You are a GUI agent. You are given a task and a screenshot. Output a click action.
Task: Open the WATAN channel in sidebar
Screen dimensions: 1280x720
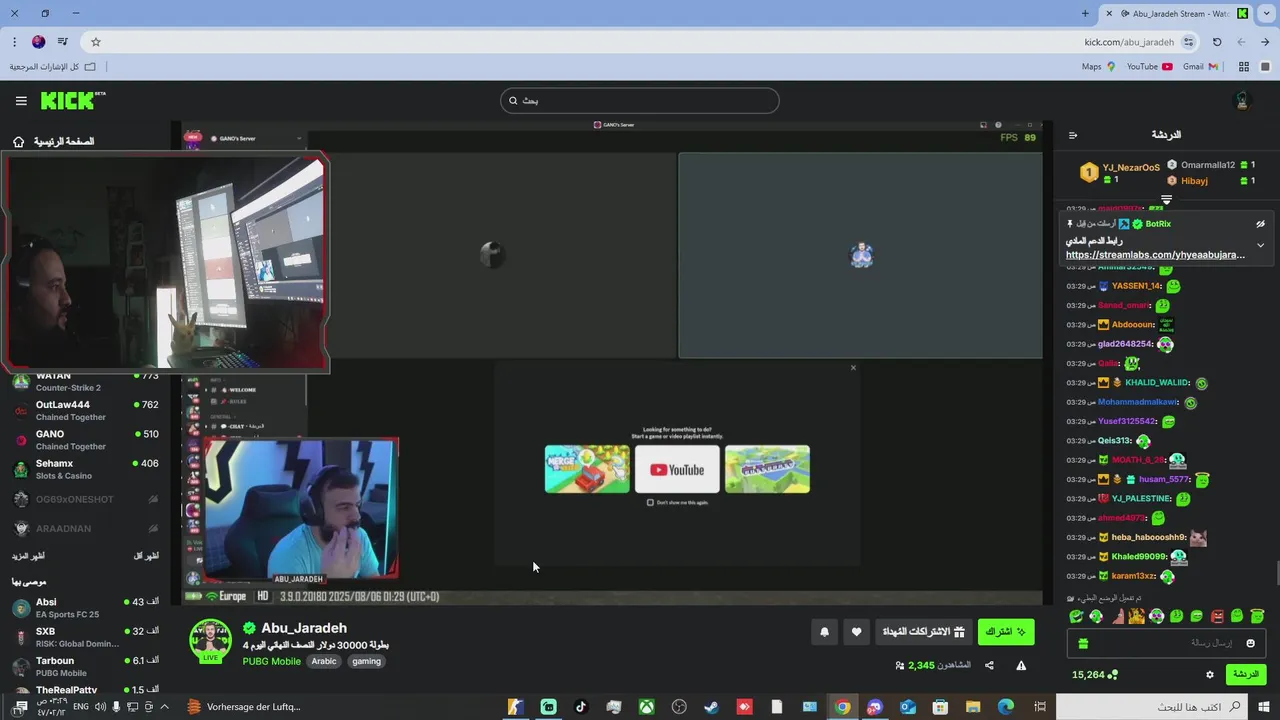click(86, 382)
